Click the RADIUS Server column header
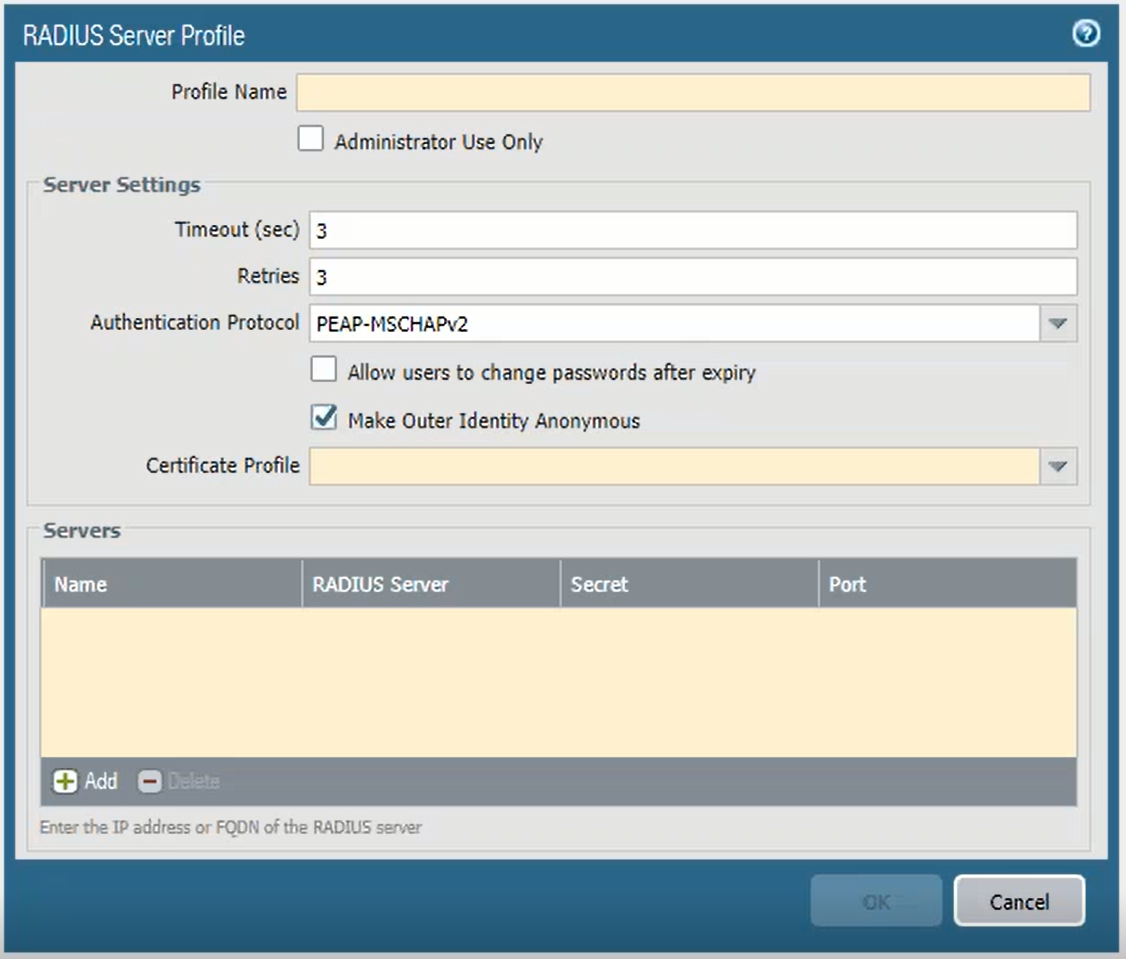The width and height of the screenshot is (1126, 959). click(430, 584)
